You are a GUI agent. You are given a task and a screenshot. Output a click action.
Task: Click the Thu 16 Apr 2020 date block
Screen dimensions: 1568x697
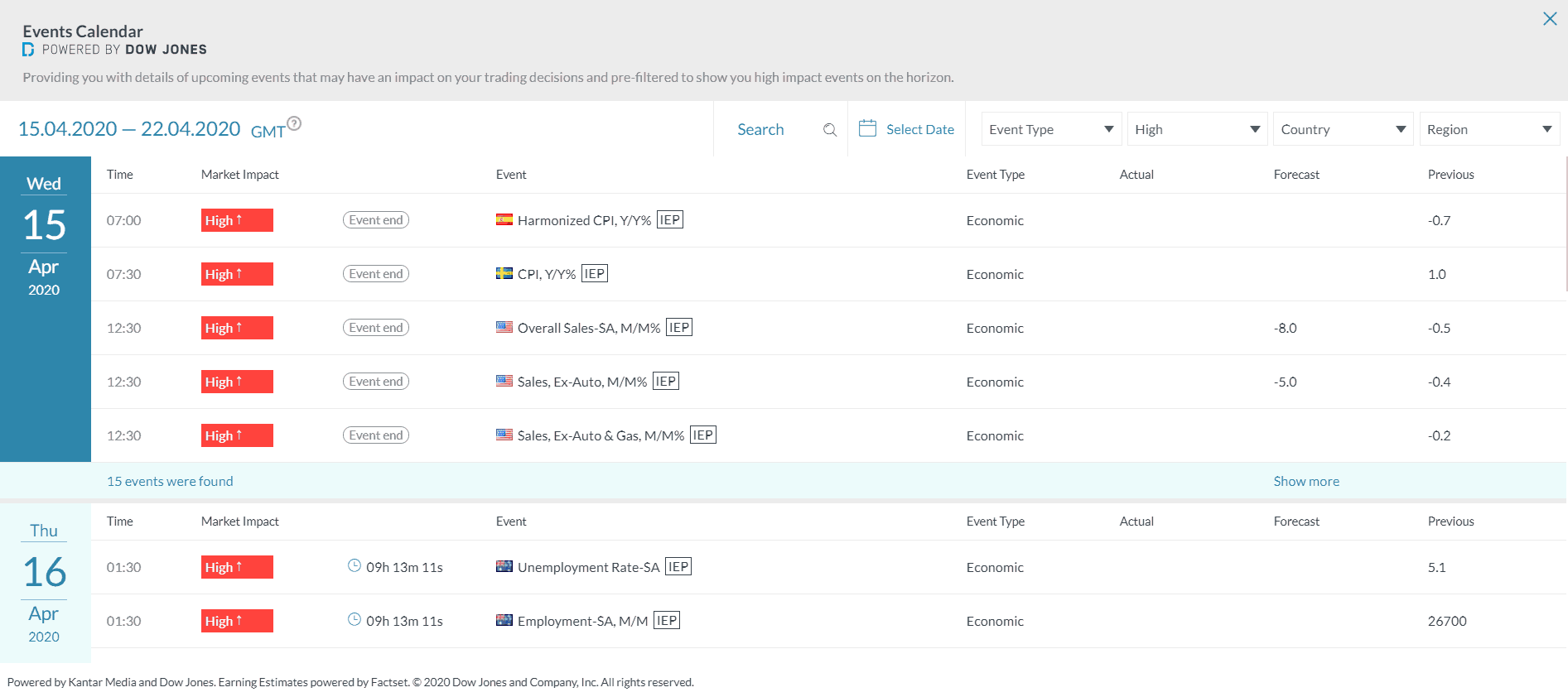coord(45,583)
